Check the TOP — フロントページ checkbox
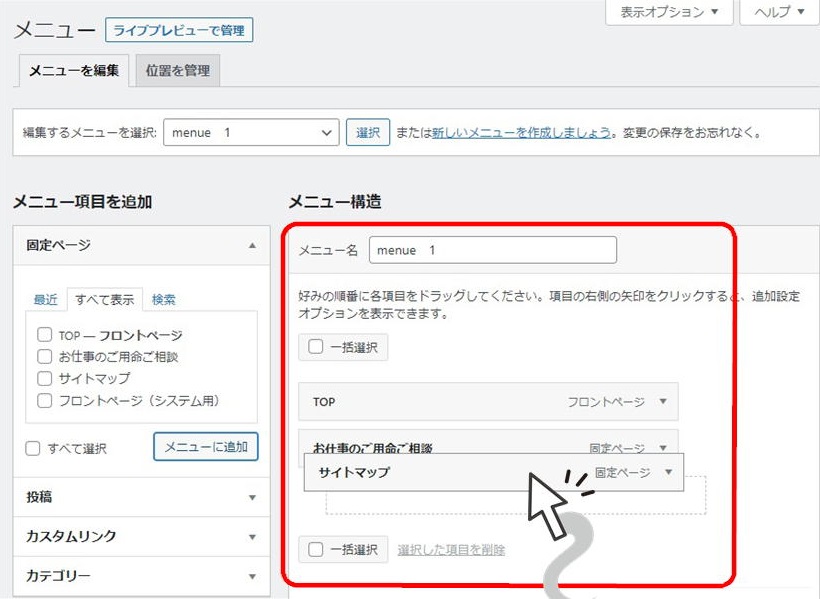 [x=44, y=336]
